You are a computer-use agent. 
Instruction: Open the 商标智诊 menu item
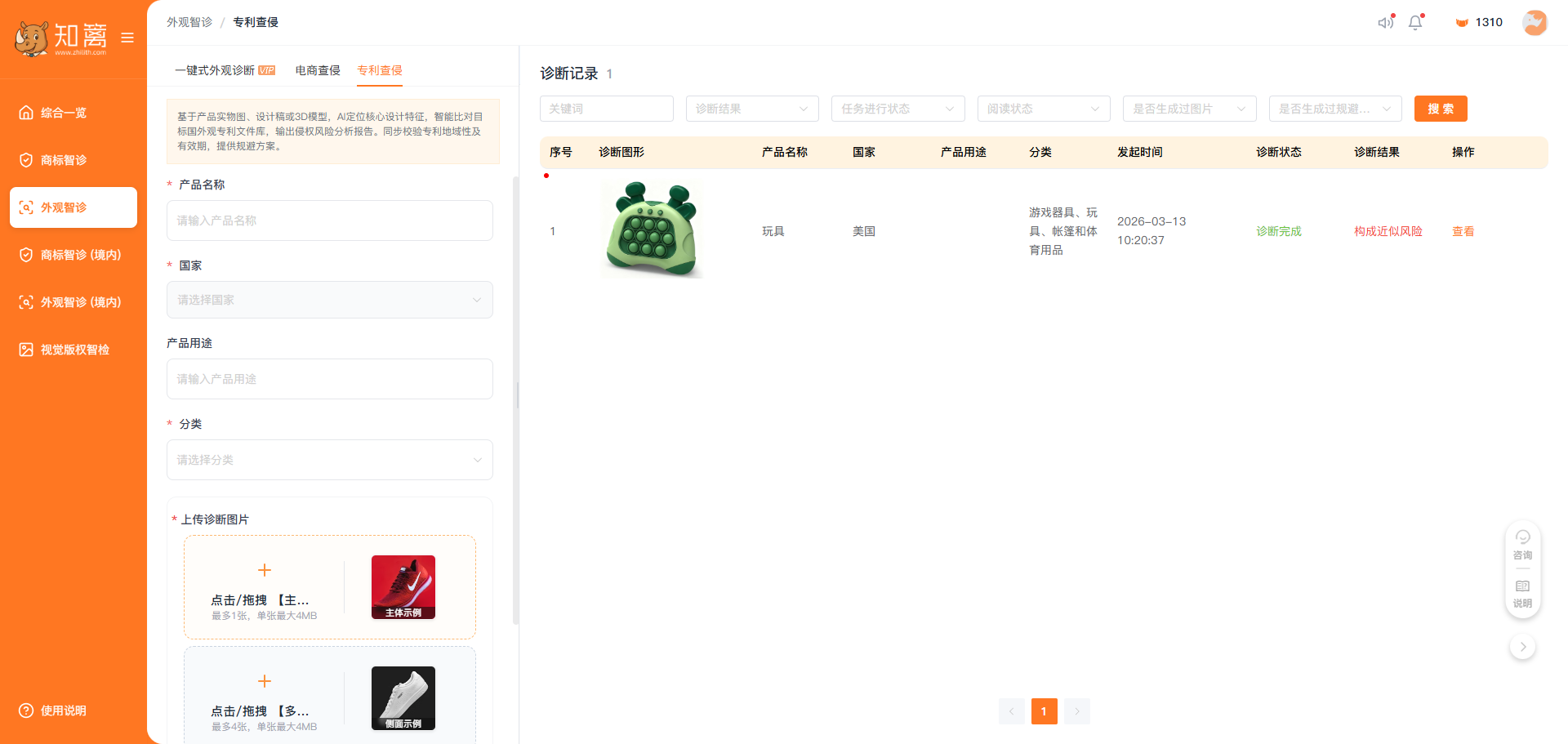(x=73, y=160)
